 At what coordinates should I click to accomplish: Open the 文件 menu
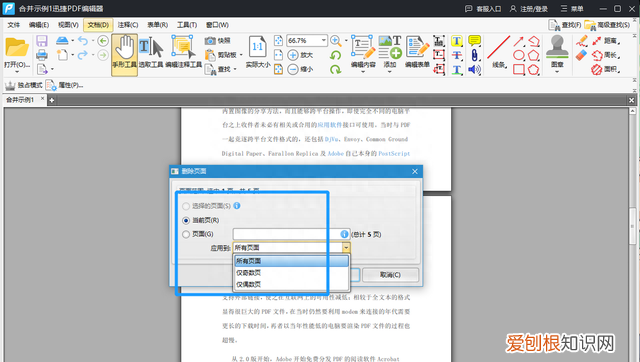pyautogui.click(x=13, y=25)
